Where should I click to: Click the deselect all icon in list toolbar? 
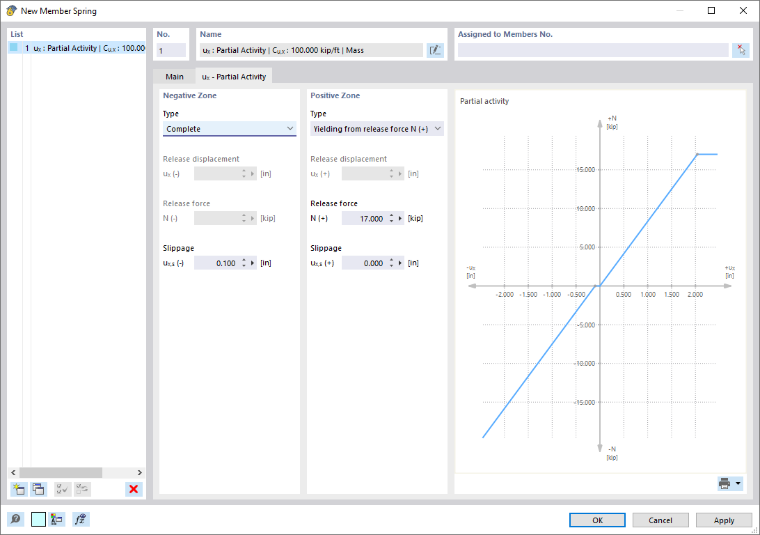[x=82, y=489]
